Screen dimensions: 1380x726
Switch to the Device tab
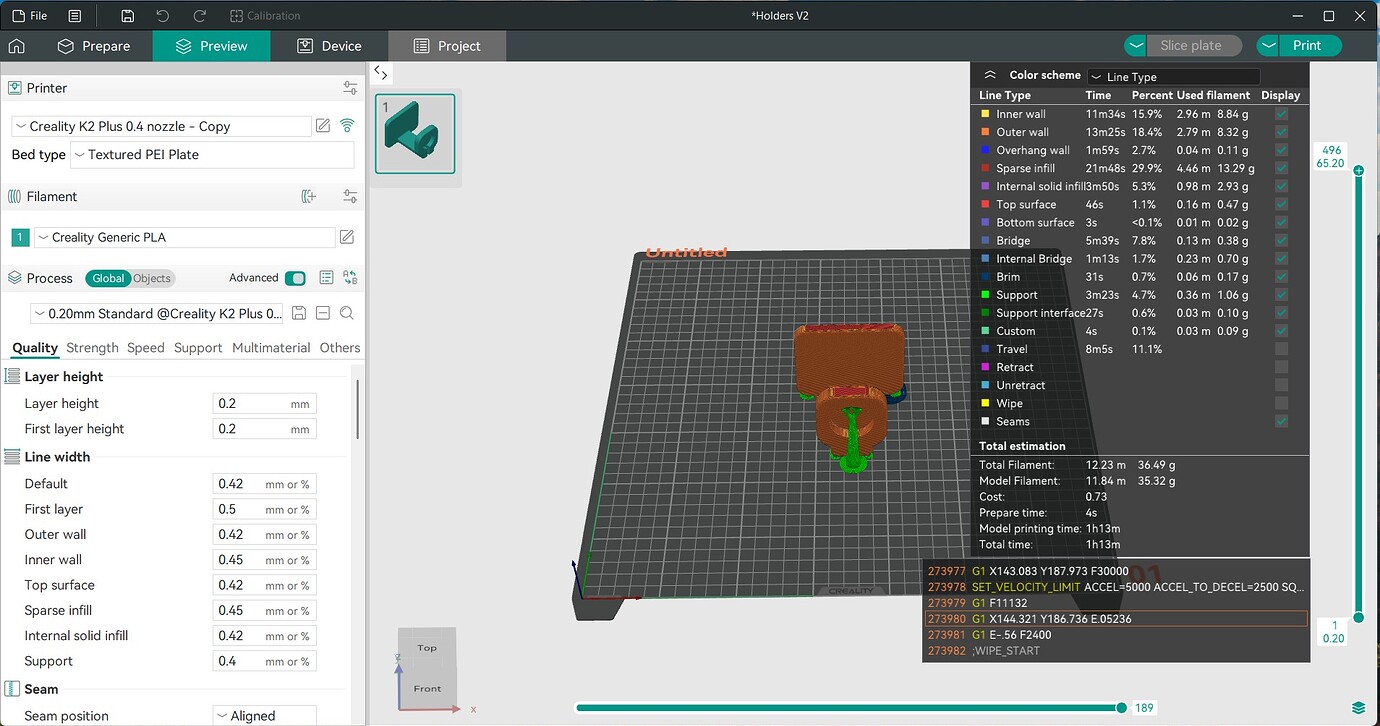click(331, 45)
